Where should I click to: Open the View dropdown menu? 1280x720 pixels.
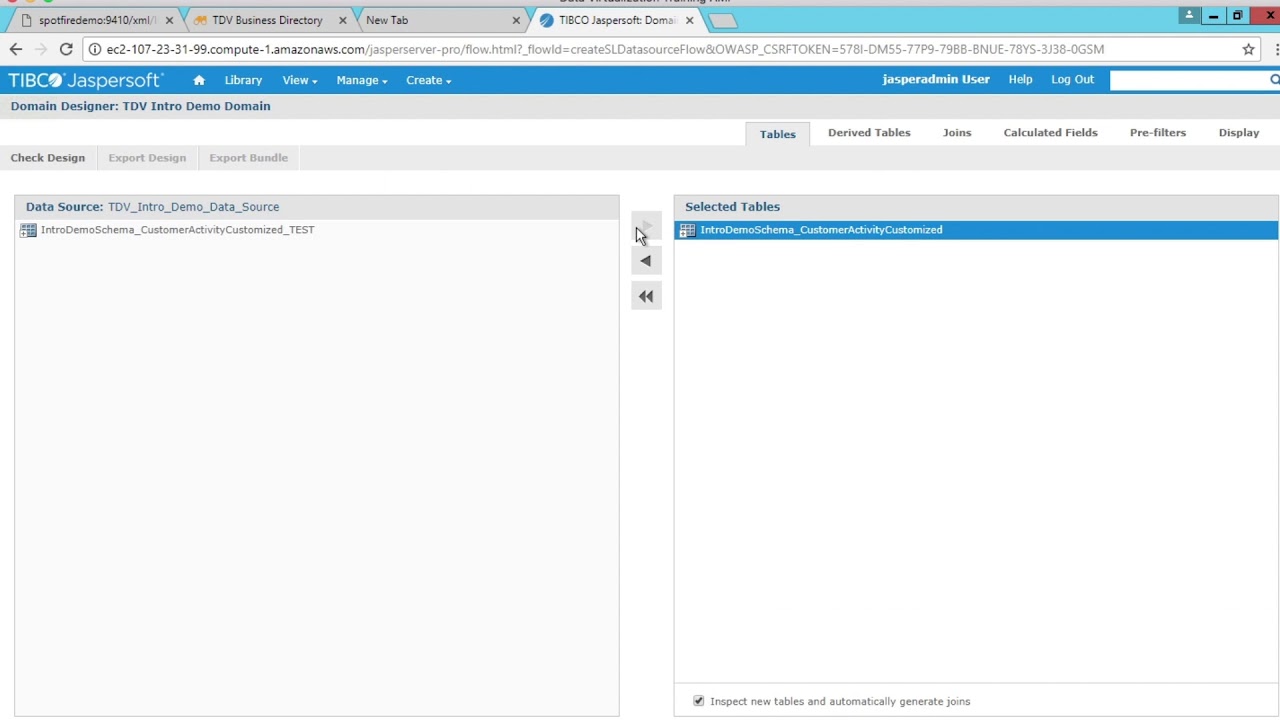[x=299, y=80]
